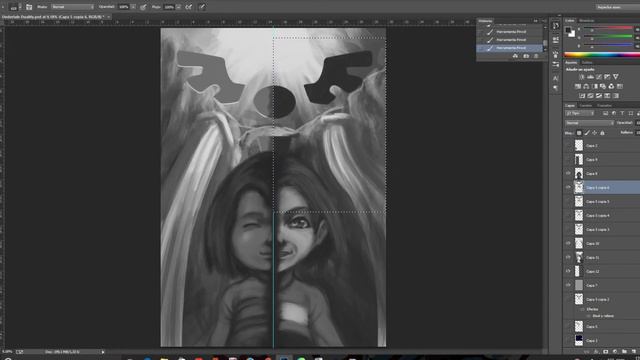The height and width of the screenshot is (360, 640).
Task: Filter layers by type layers icon
Action: tap(622, 113)
